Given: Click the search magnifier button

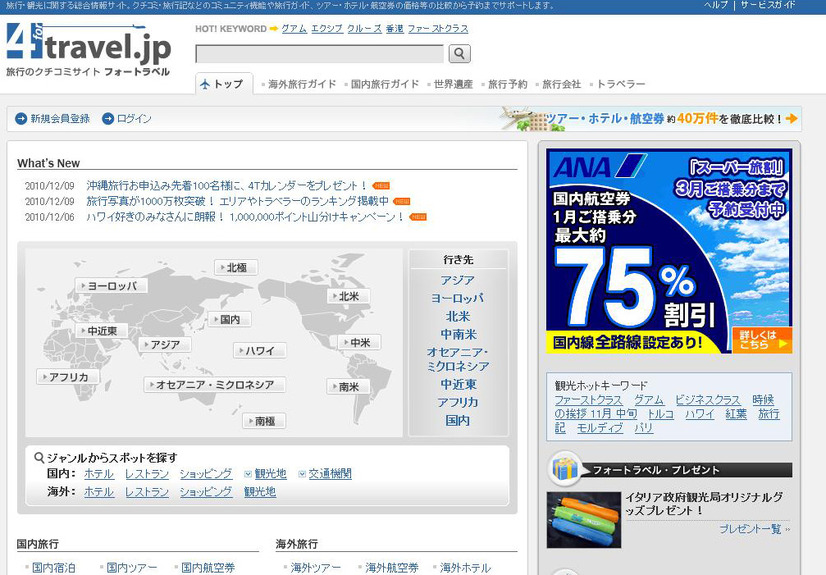Looking at the screenshot, I should pos(459,54).
